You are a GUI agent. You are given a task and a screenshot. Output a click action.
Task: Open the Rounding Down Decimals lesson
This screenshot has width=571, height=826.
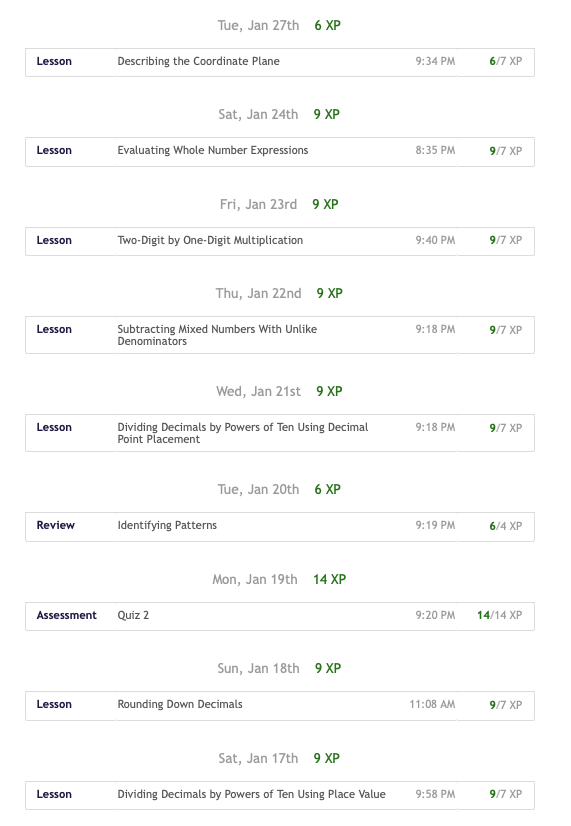click(280, 706)
